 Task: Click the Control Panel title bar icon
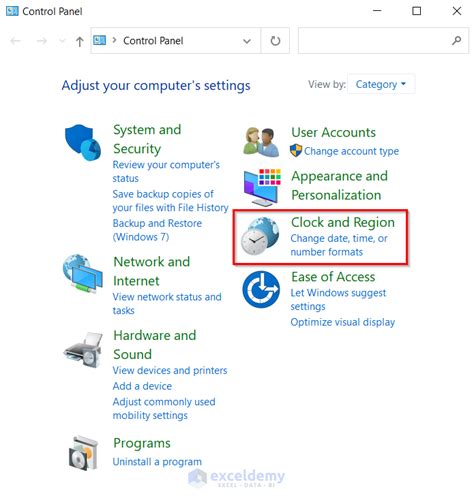12,11
